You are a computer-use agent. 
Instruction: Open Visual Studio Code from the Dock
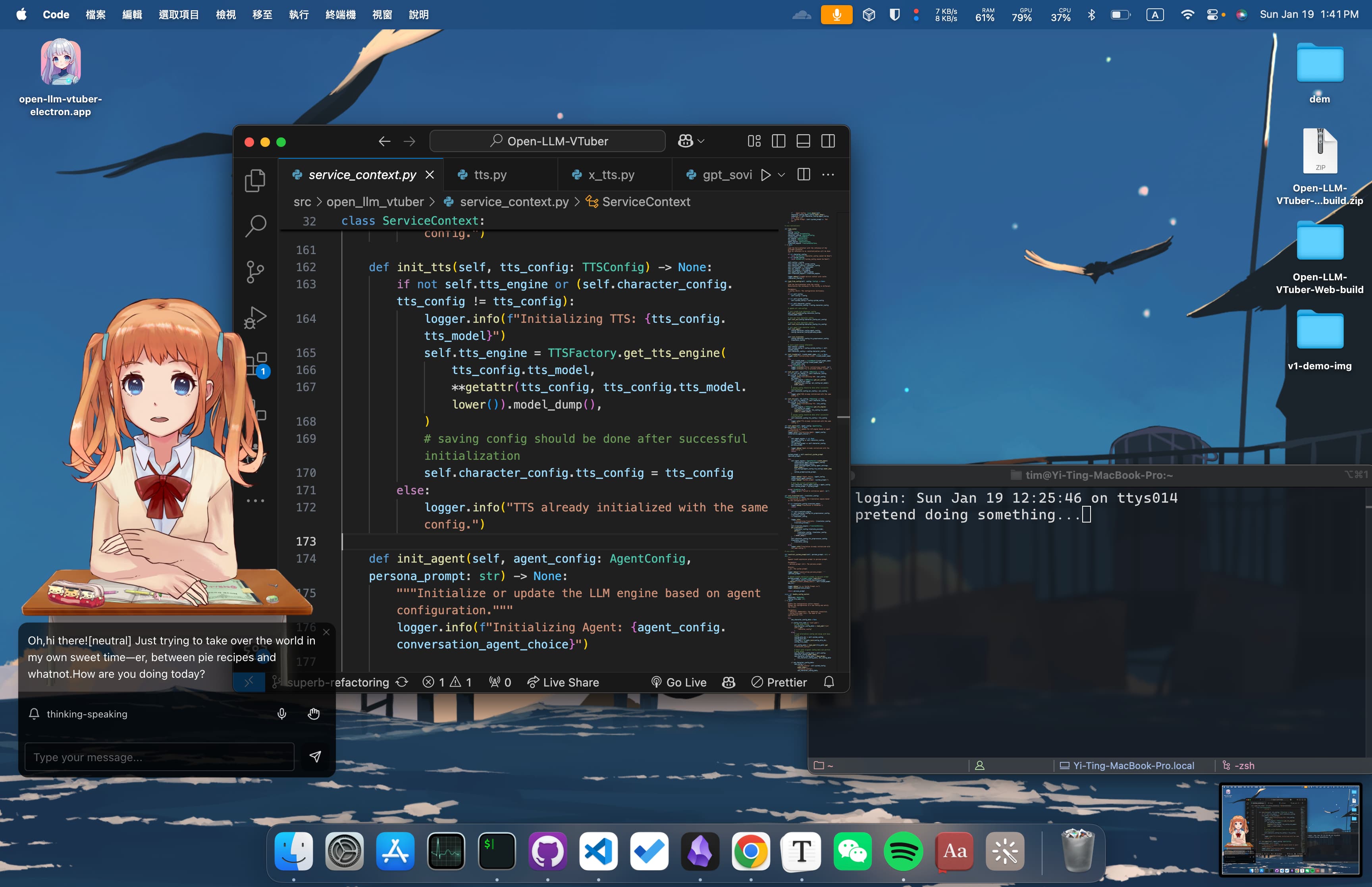point(598,851)
